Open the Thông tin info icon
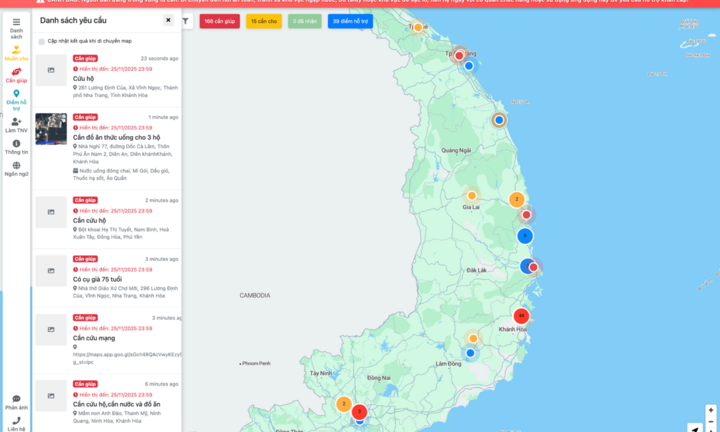The width and height of the screenshot is (720, 432). tap(16, 144)
